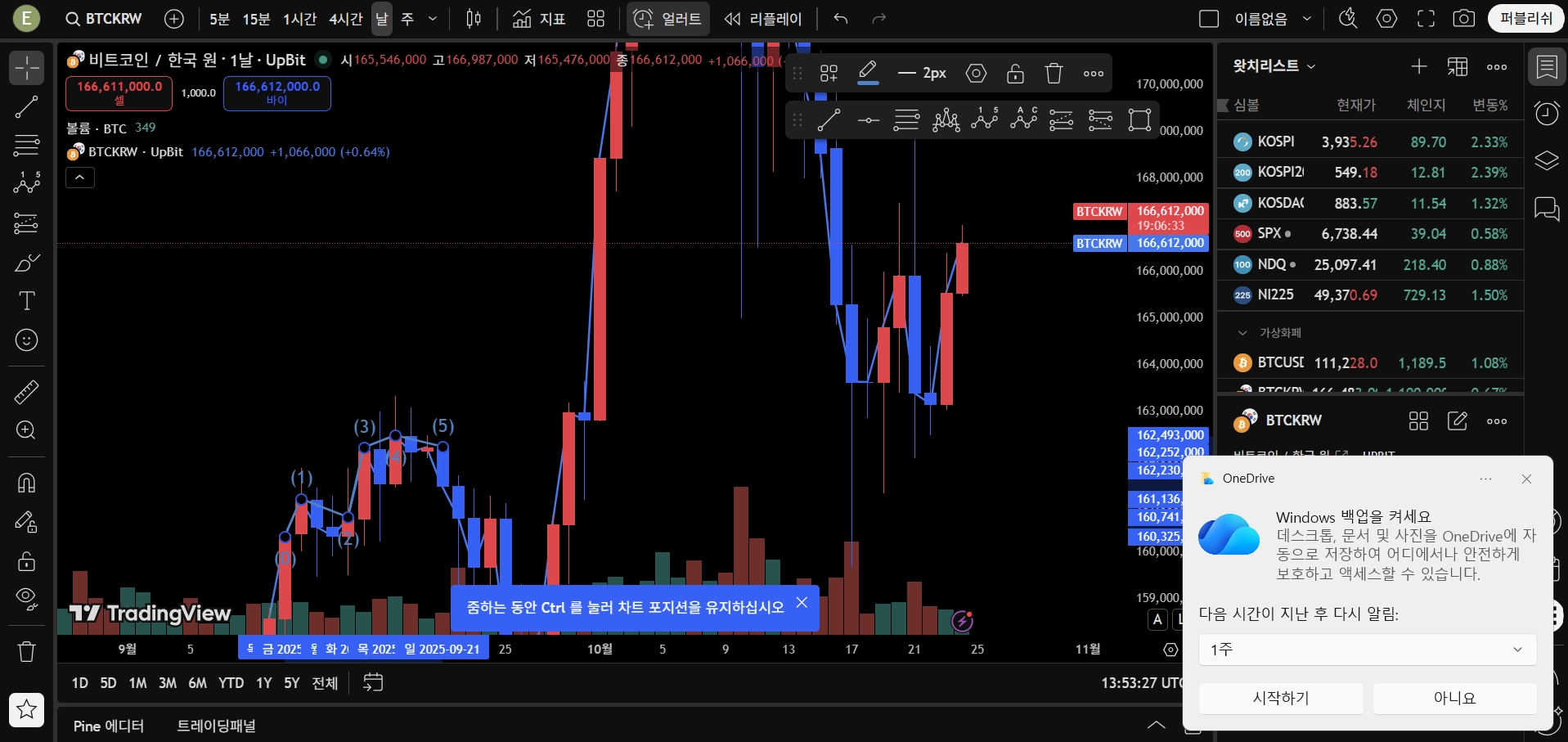1568x742 pixels.
Task: Click the blue 바이 buy price button
Action: pyautogui.click(x=277, y=93)
